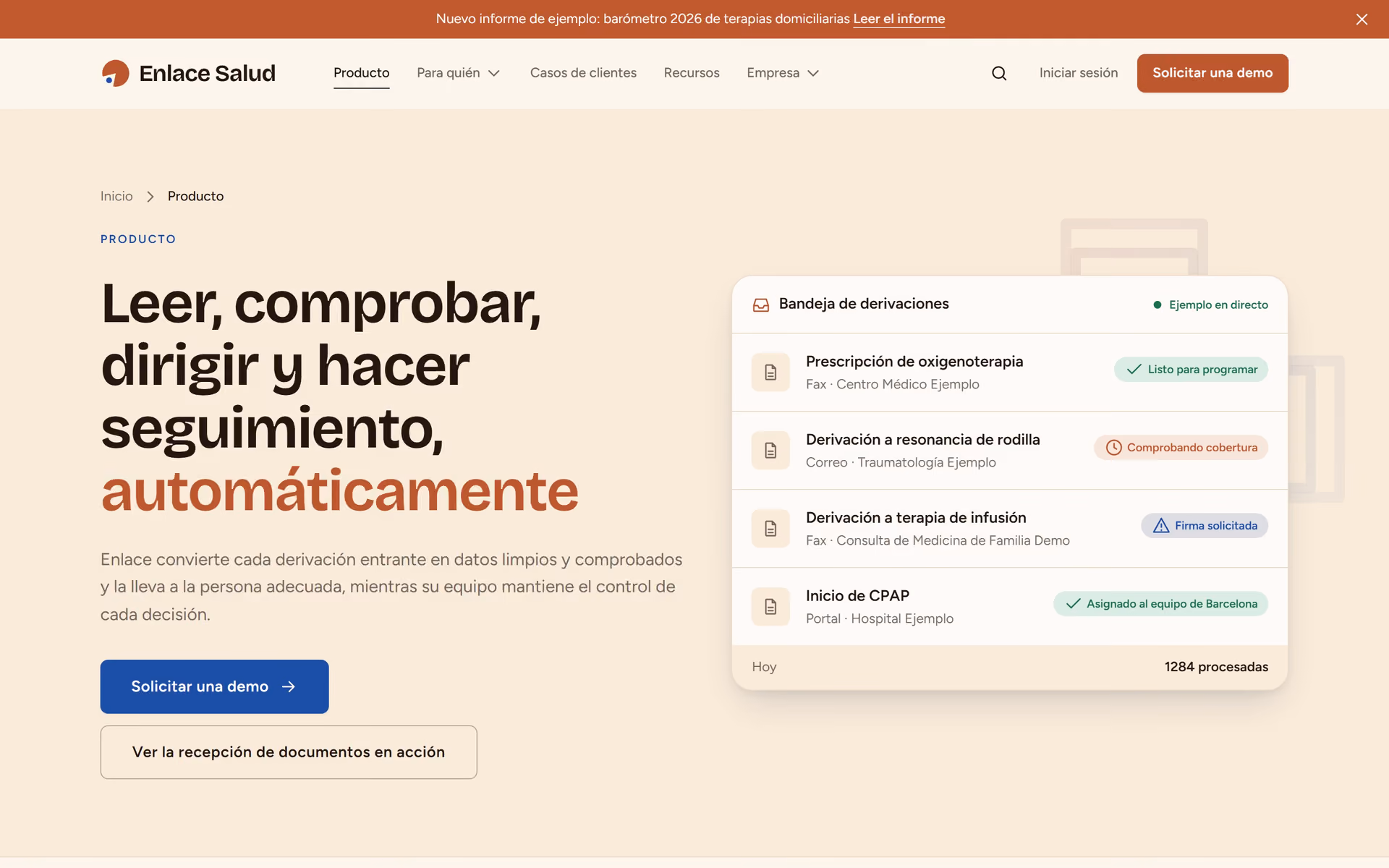Open search with the magnifier icon

[999, 73]
